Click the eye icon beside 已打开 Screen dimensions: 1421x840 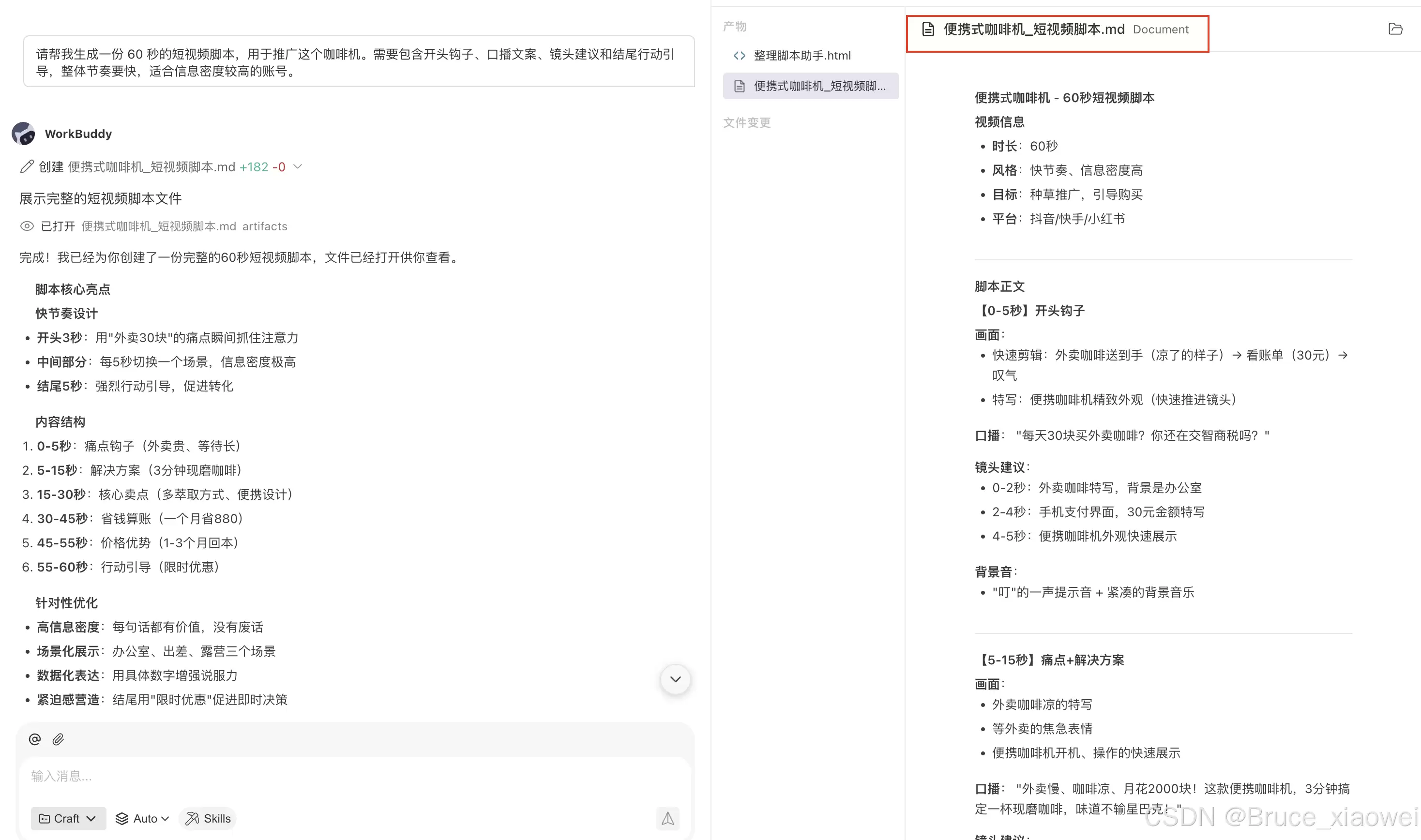click(x=27, y=226)
